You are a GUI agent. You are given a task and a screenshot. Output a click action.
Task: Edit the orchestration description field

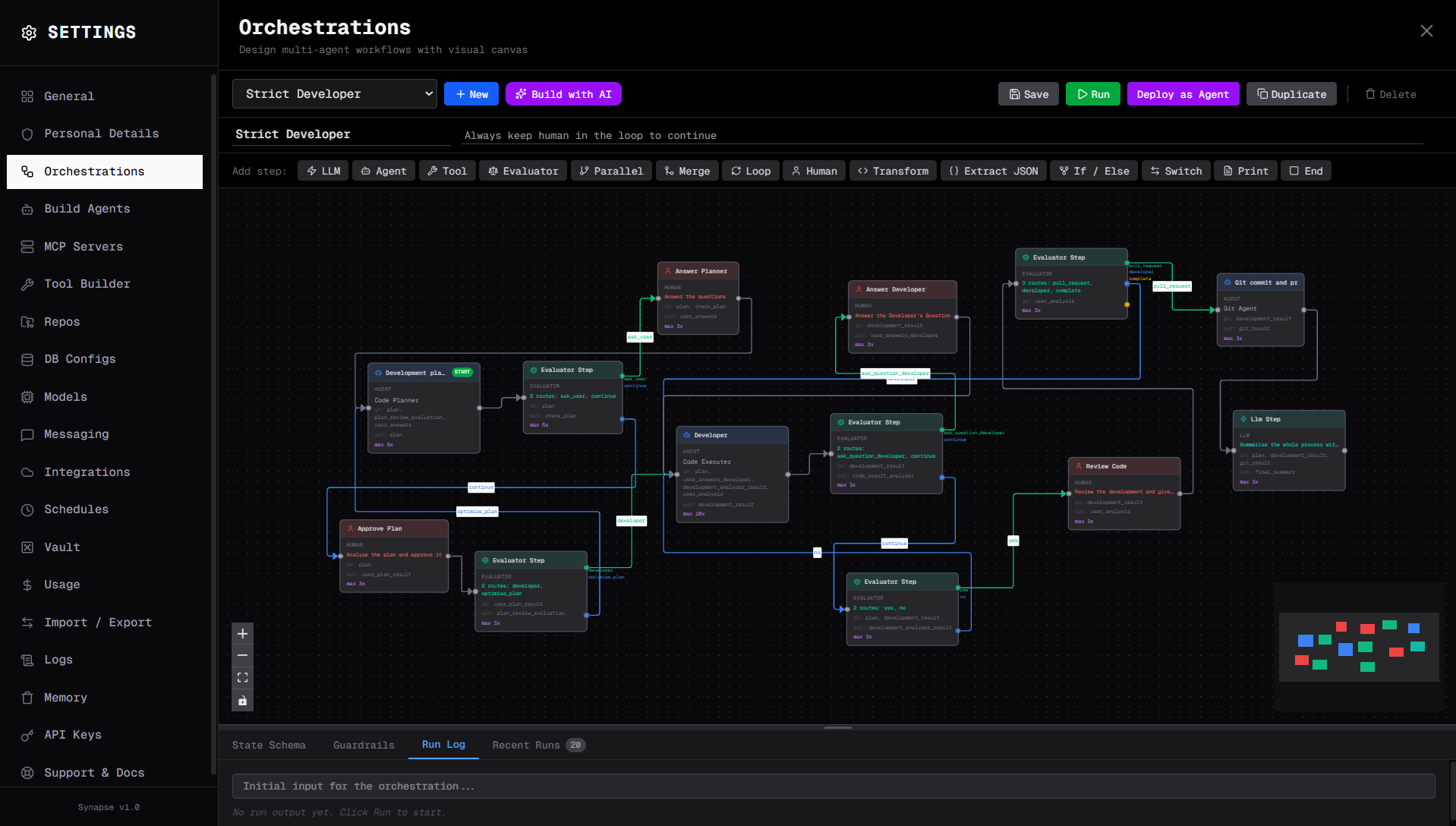click(942, 135)
